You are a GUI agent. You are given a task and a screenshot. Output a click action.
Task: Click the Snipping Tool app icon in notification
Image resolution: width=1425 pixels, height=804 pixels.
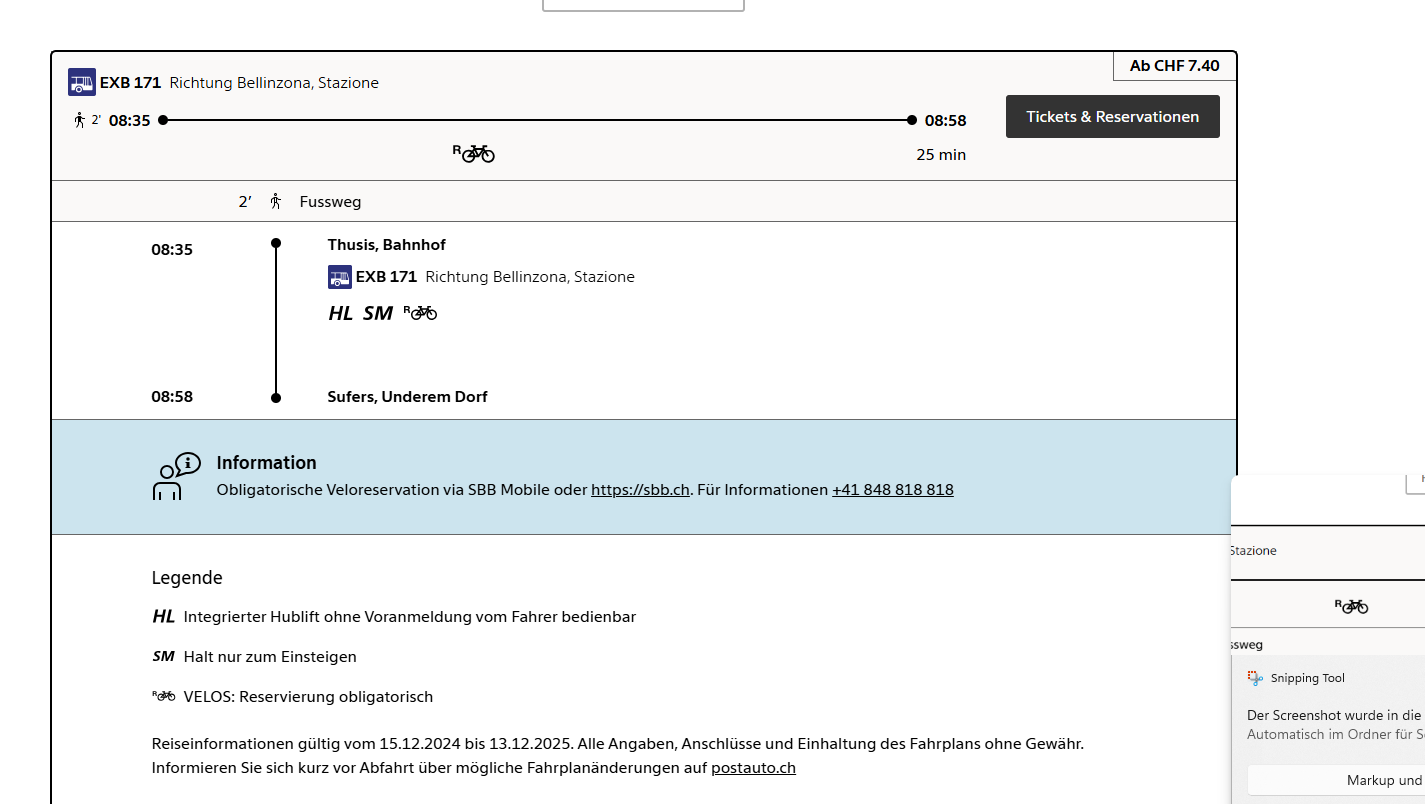coord(1256,678)
